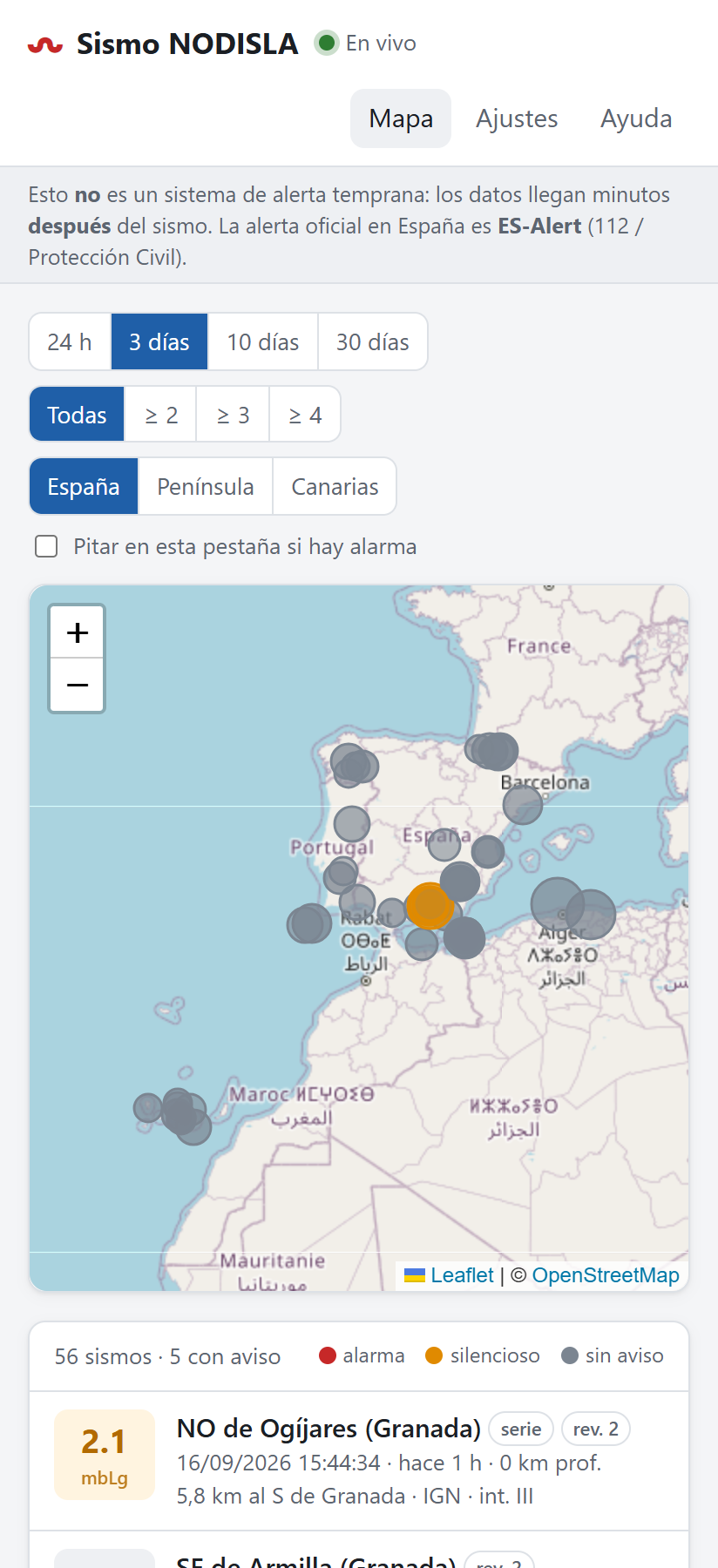Viewport: 718px width, 1568px height.
Task: Click the silencioso legend label
Action: tap(495, 1355)
